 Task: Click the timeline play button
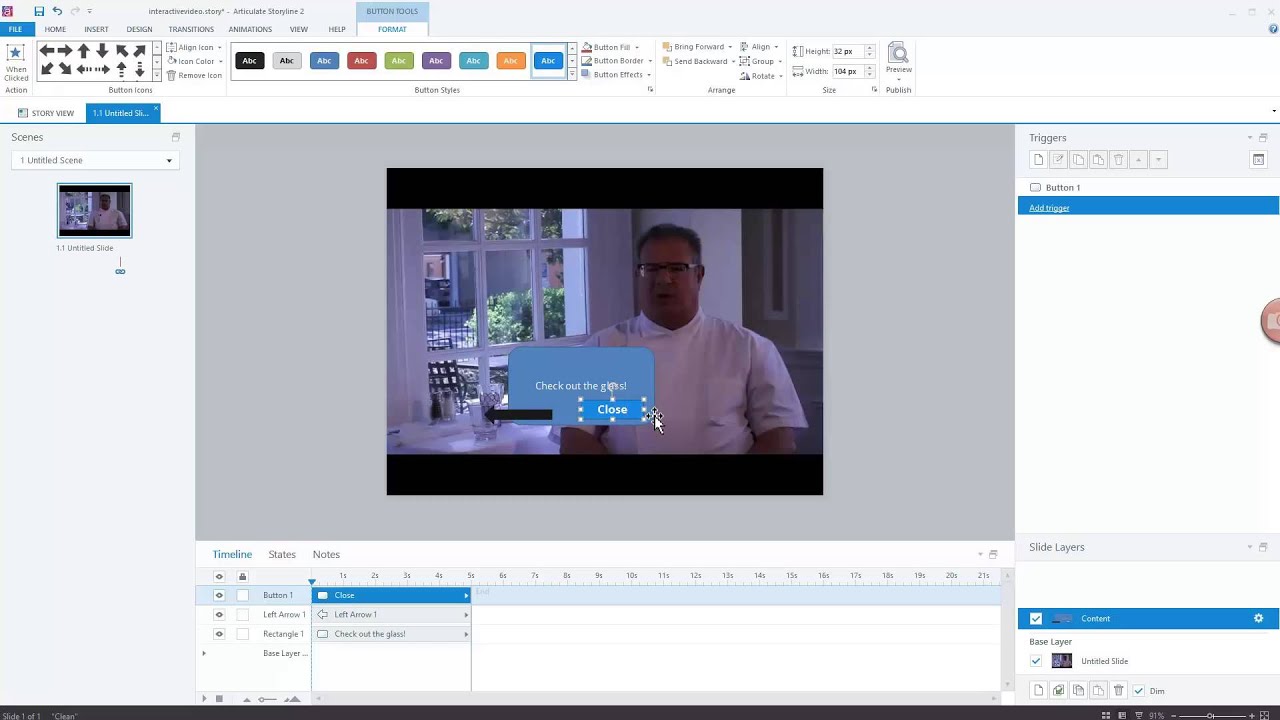point(204,699)
